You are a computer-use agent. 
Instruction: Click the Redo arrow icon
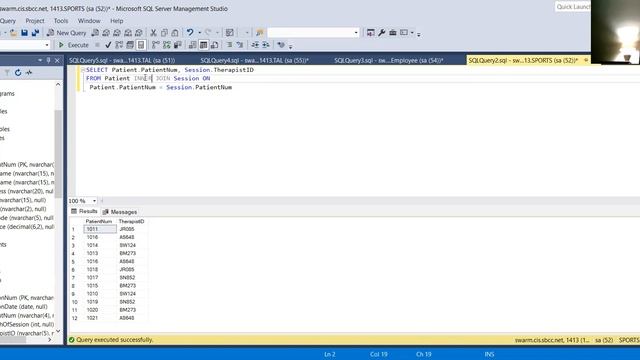tap(208, 33)
